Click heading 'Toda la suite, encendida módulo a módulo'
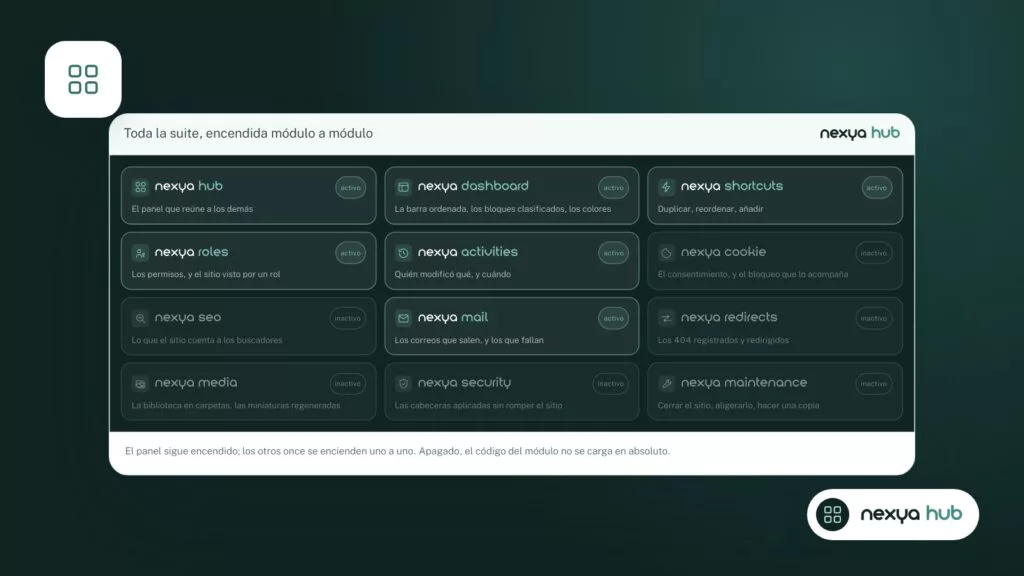 pos(248,133)
